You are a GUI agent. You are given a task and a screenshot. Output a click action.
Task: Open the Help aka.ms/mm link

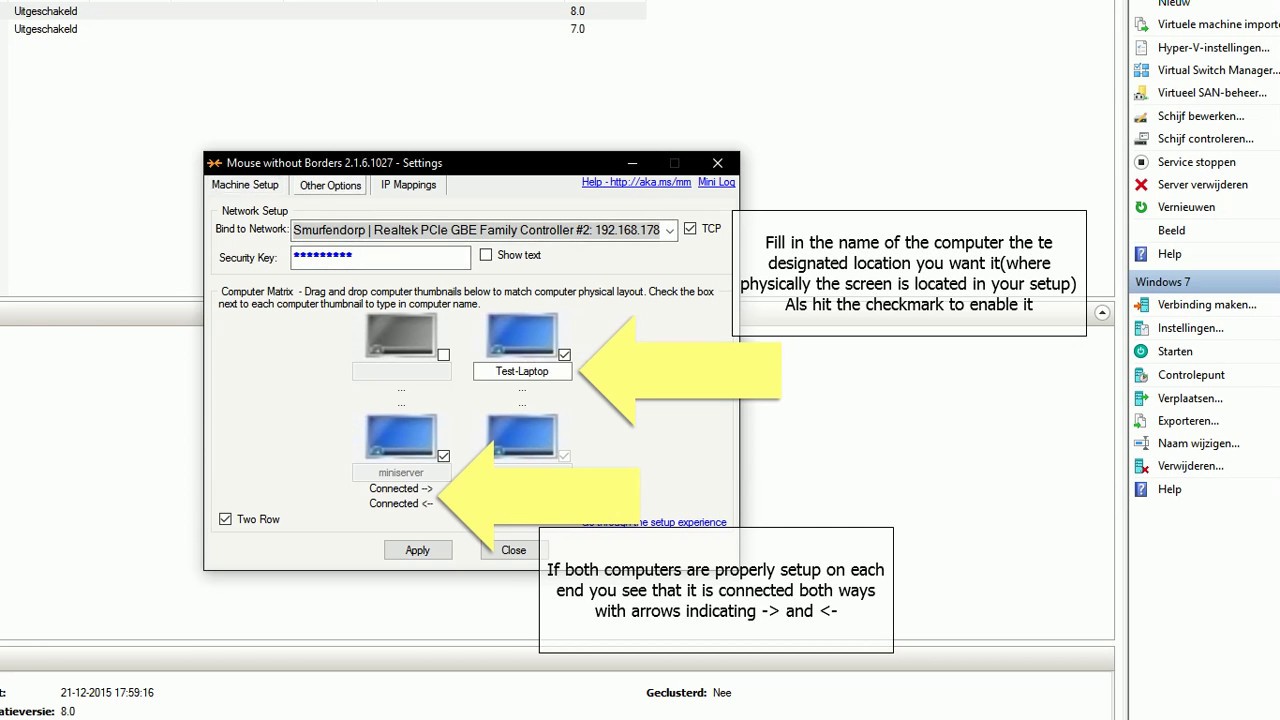[x=636, y=182]
